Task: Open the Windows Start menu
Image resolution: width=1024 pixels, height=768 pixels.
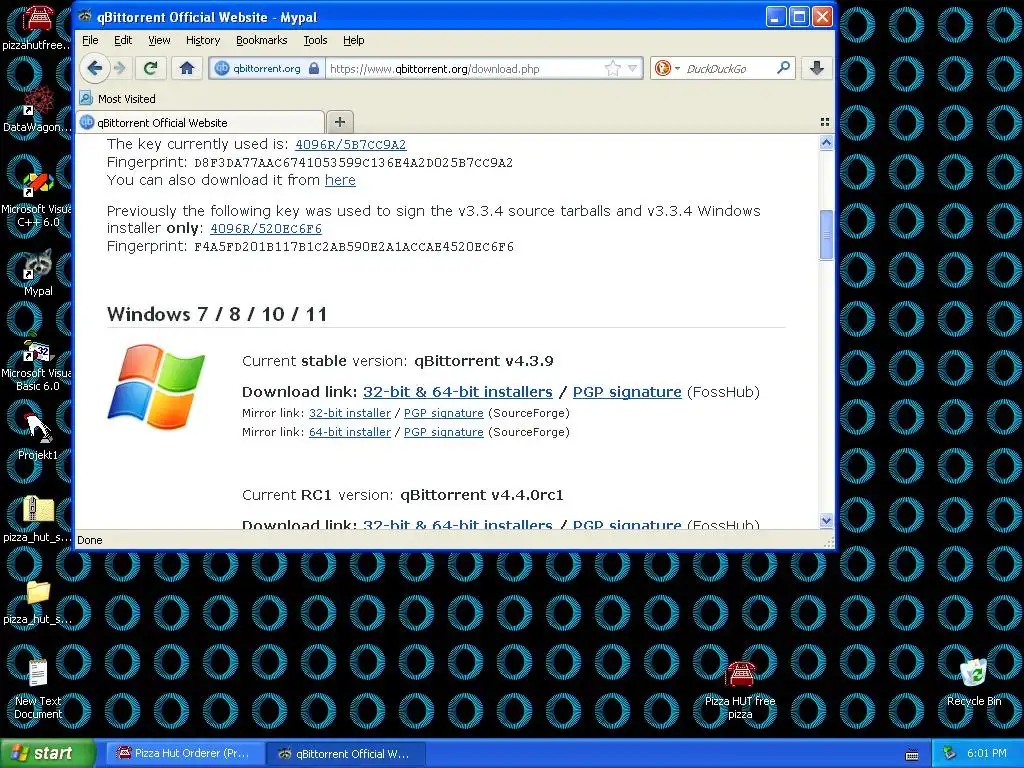Action: coord(48,753)
